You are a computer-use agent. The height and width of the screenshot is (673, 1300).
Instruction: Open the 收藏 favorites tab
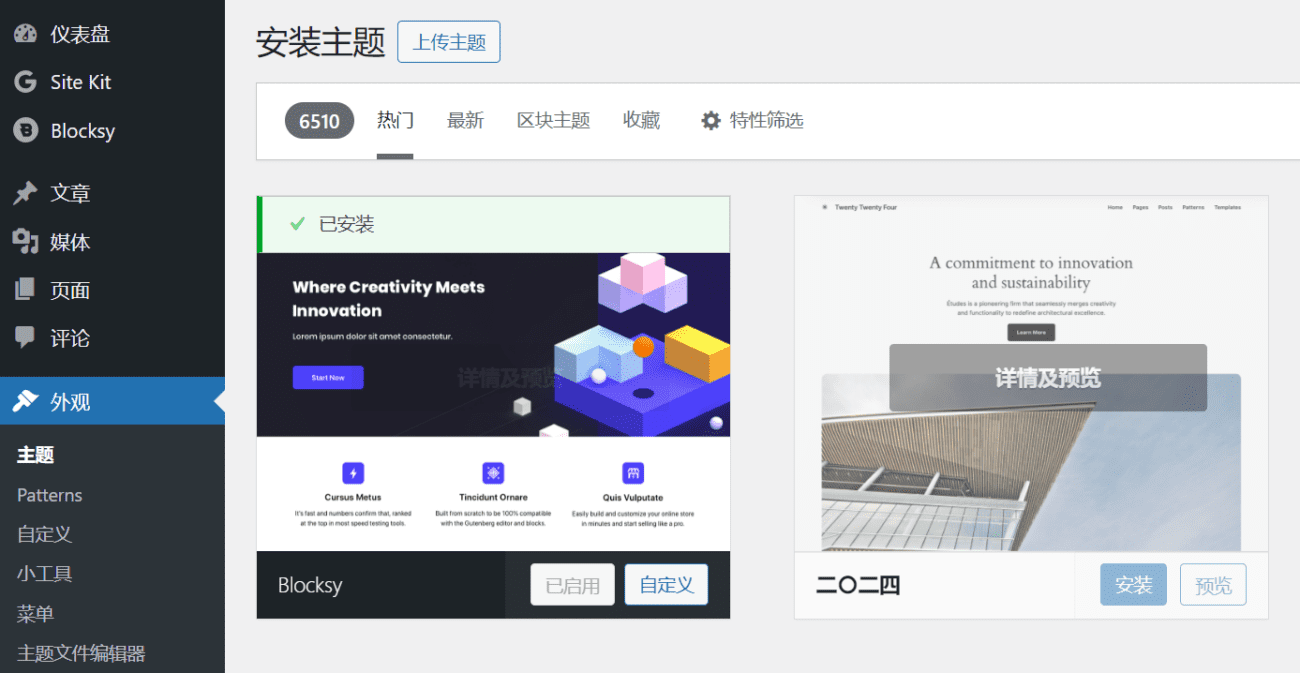[641, 121]
